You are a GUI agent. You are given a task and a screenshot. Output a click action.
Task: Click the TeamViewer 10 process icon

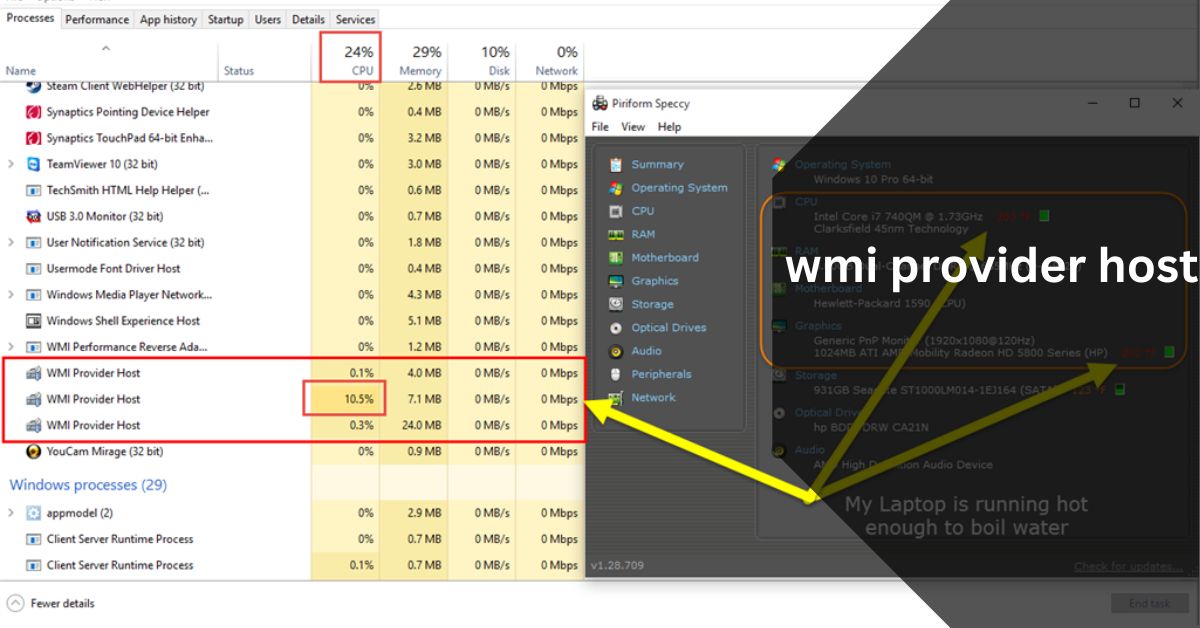tap(34, 164)
